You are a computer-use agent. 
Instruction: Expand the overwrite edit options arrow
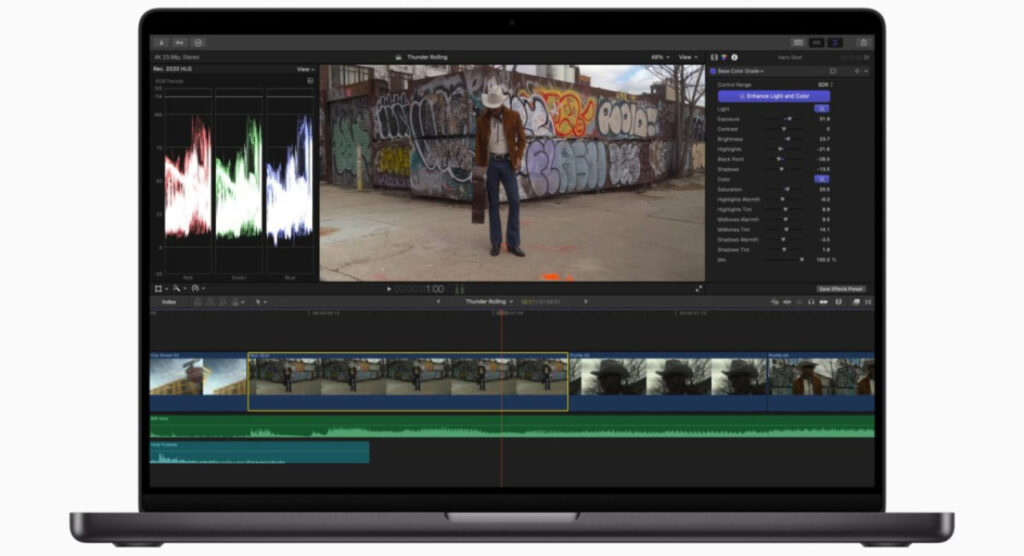tap(243, 303)
